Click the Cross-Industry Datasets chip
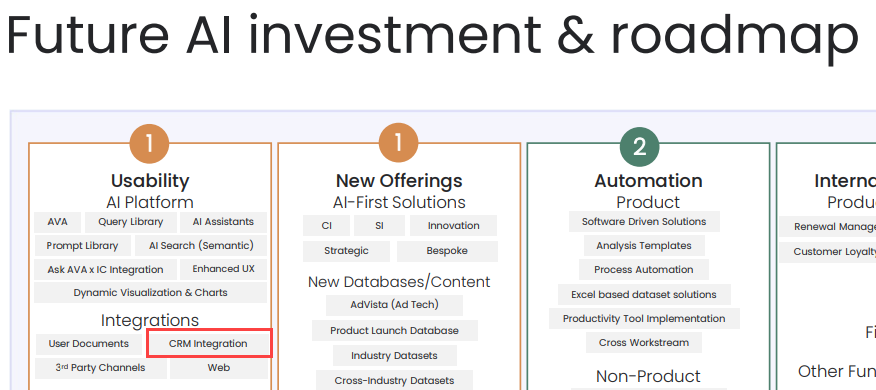 394,381
